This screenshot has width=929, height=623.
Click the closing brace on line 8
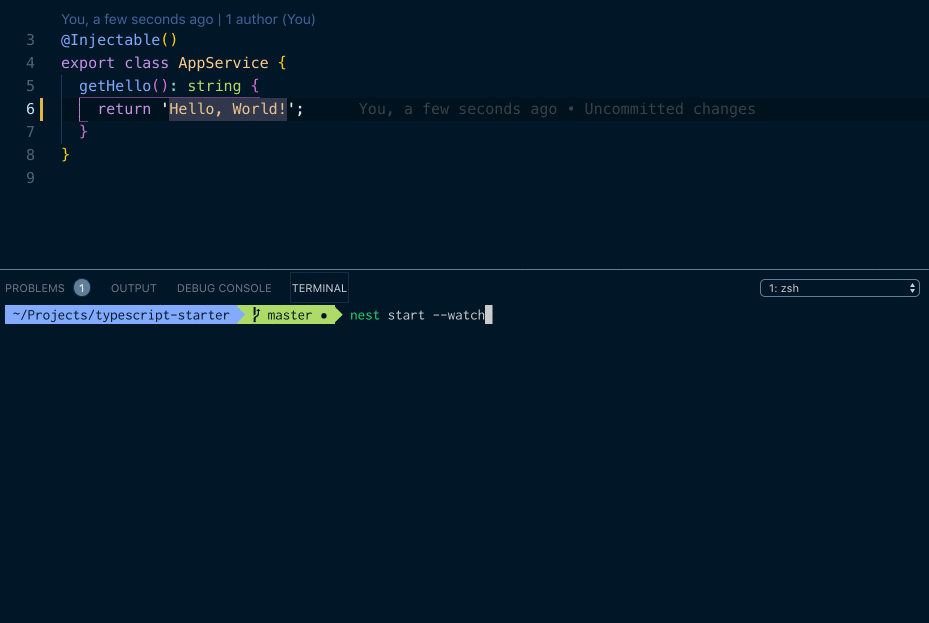(65, 155)
